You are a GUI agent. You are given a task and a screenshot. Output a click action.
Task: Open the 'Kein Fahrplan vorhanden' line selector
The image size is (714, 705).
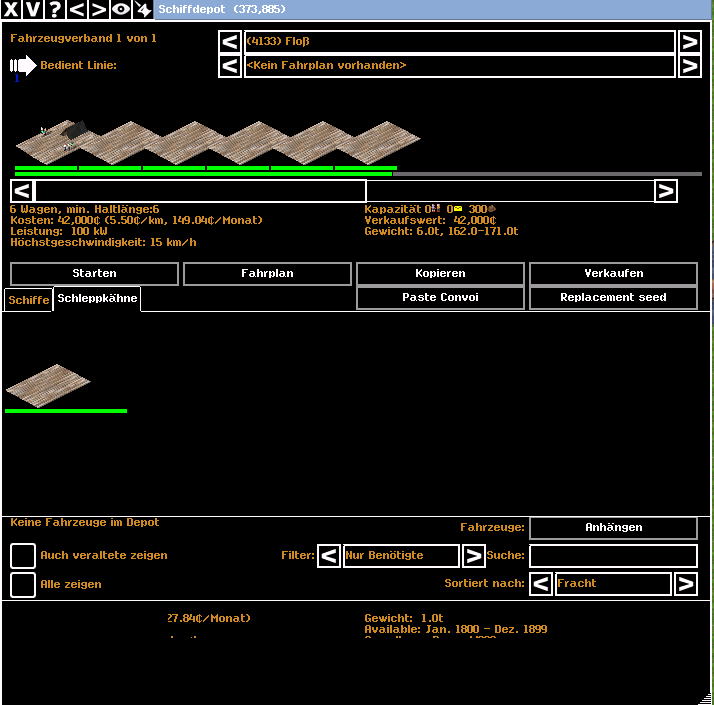pyautogui.click(x=459, y=66)
